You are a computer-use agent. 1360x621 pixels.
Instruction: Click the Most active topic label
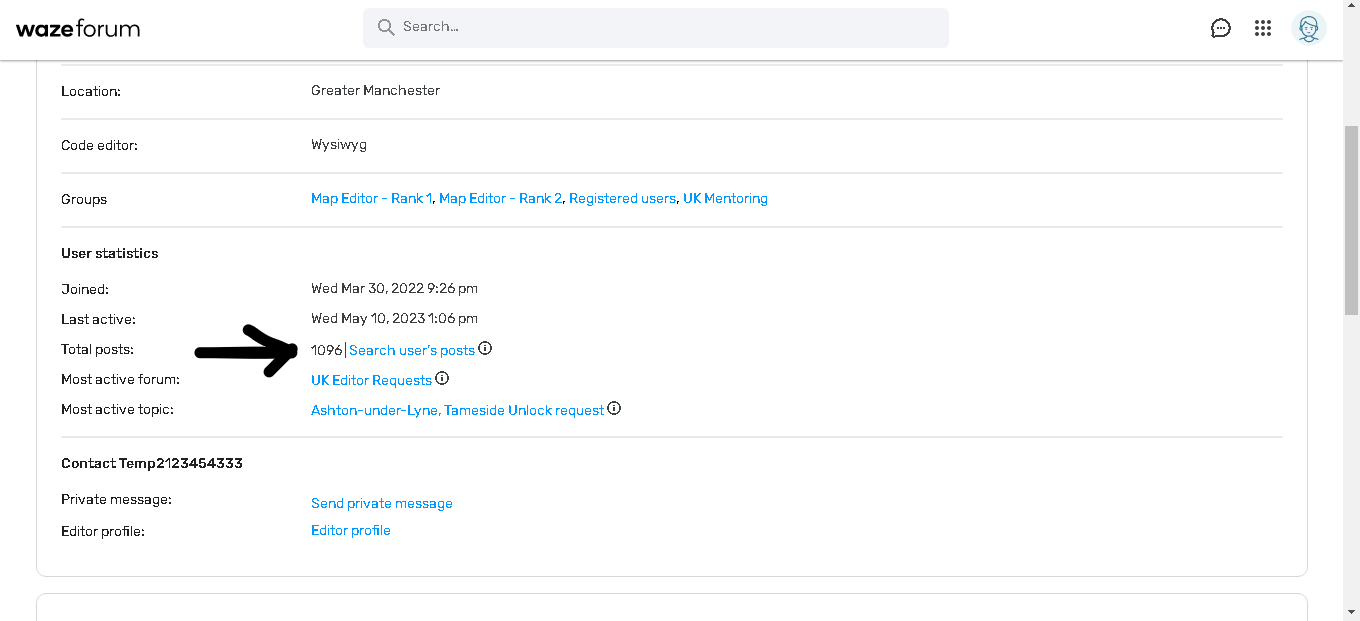coord(117,410)
